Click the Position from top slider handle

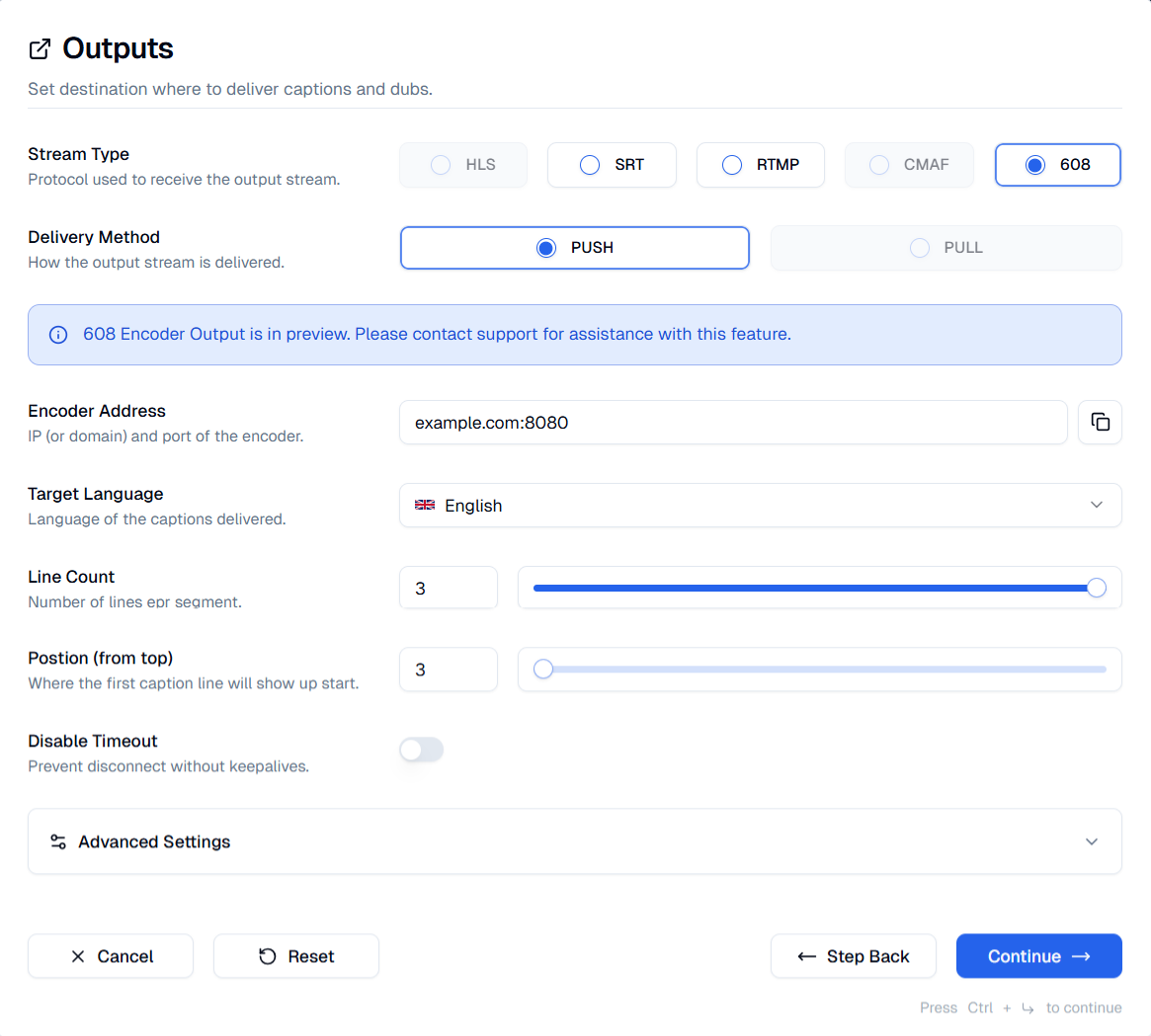point(543,670)
